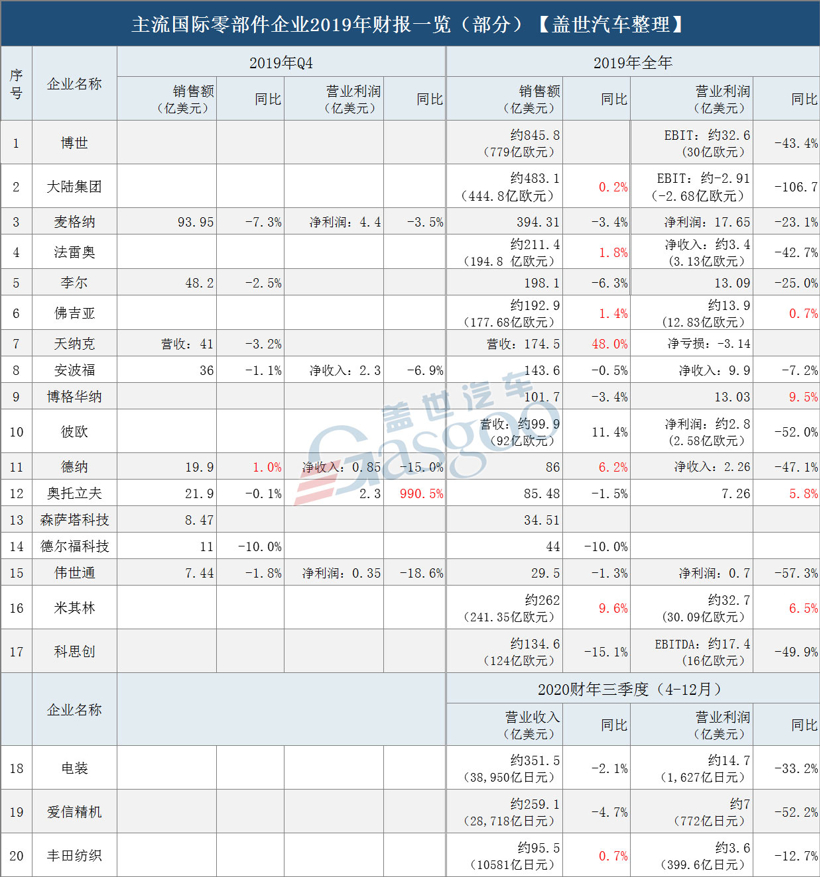Click company name '奥托立夫'
The height and width of the screenshot is (877, 820).
(x=74, y=493)
